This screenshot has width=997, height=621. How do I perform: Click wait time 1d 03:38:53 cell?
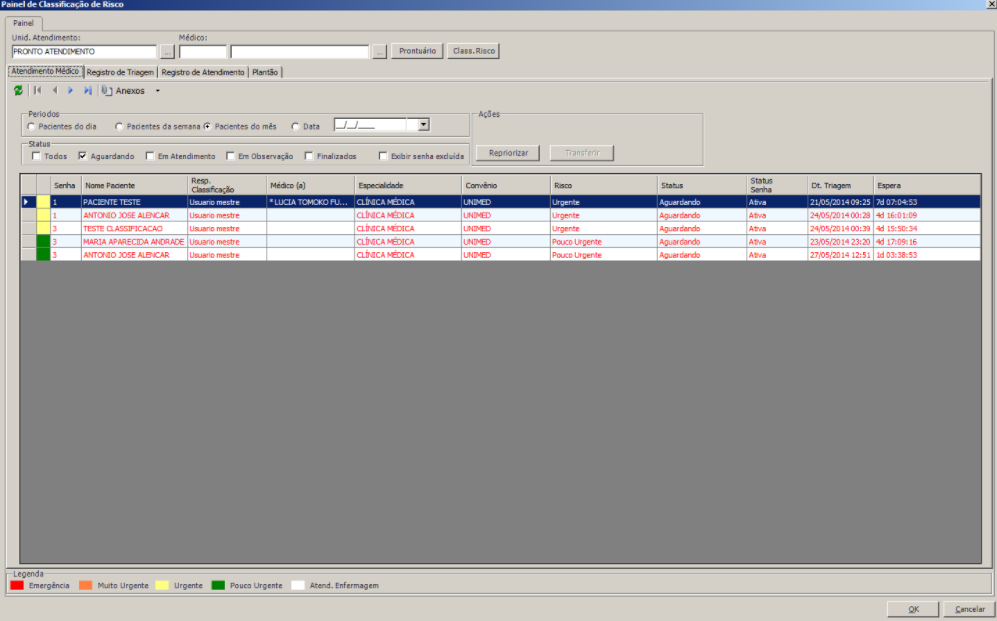click(x=927, y=255)
